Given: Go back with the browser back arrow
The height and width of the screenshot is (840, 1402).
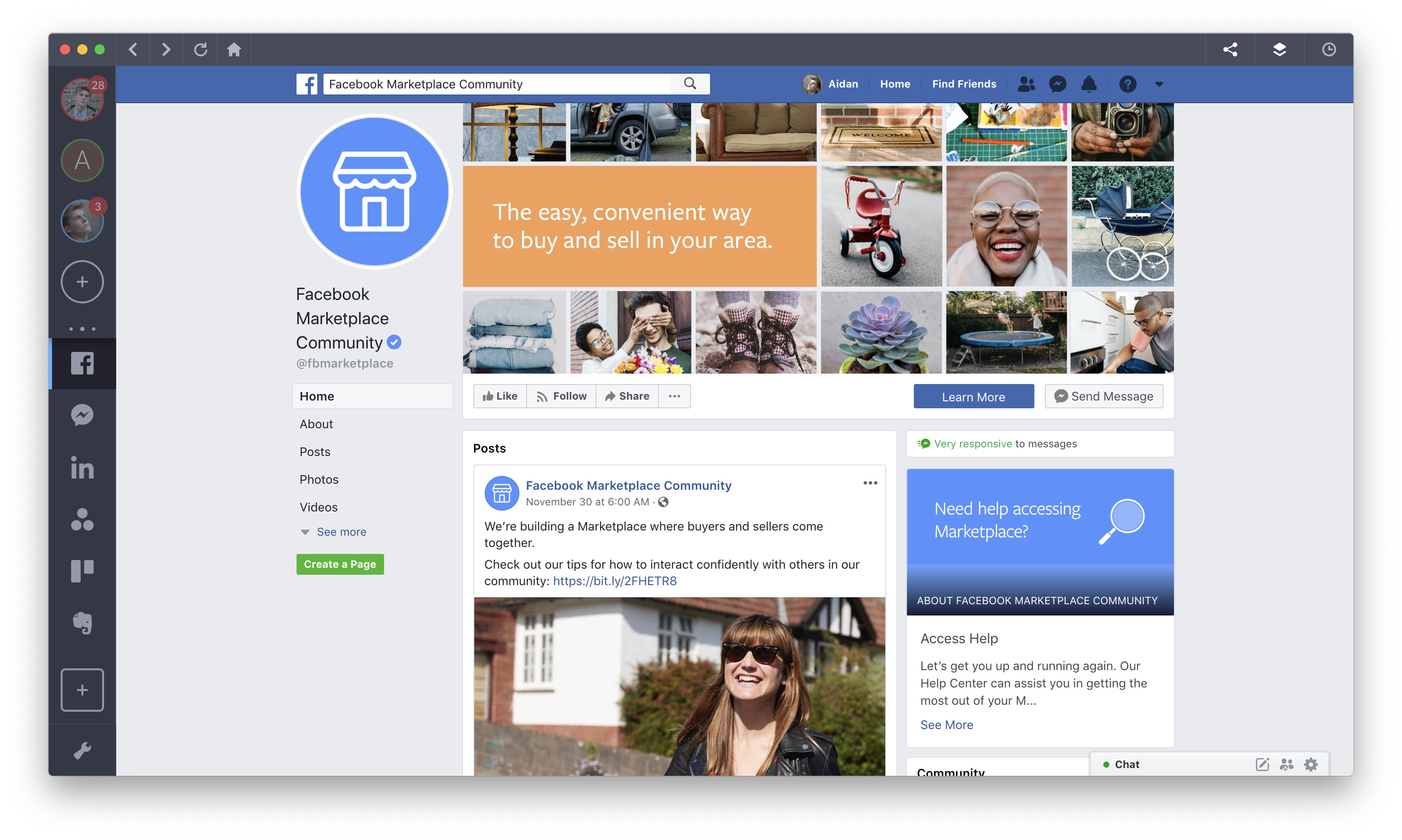Looking at the screenshot, I should [x=133, y=50].
